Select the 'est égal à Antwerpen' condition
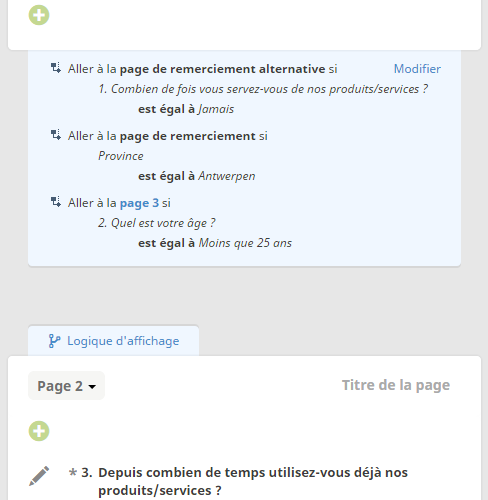The width and height of the screenshot is (488, 500). tap(197, 176)
